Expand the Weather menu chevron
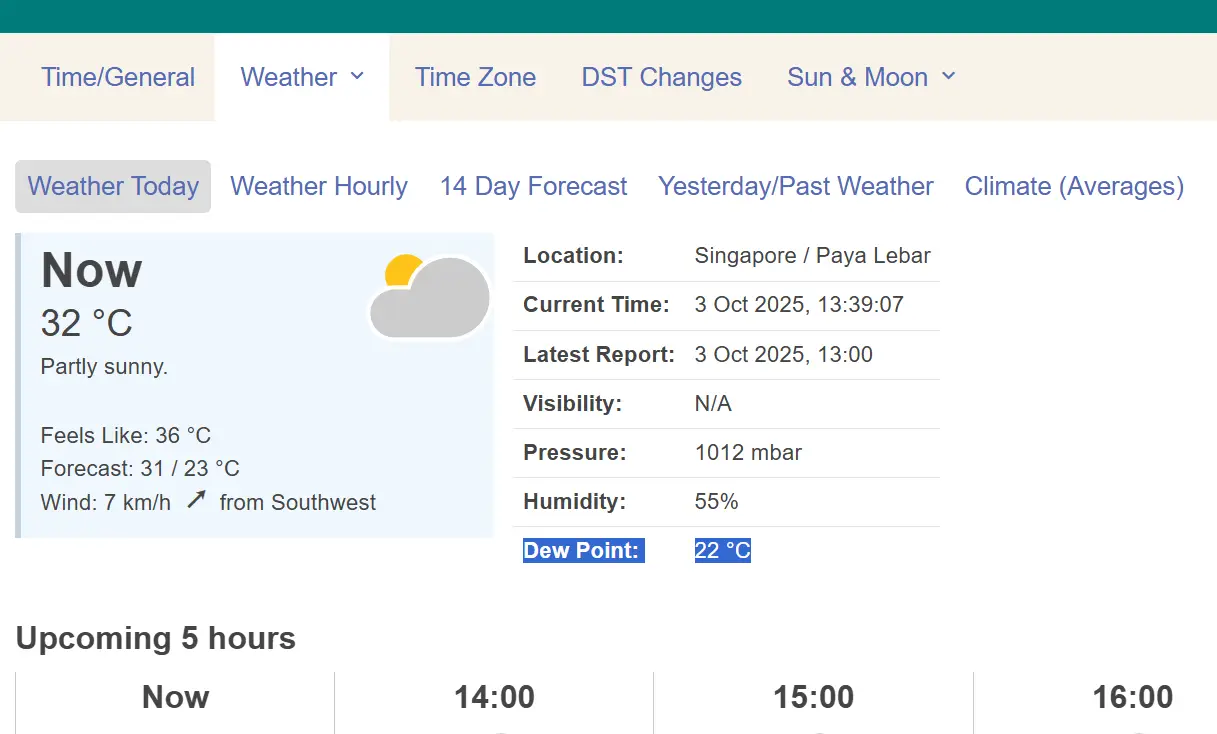Image resolution: width=1217 pixels, height=734 pixels. tap(357, 76)
